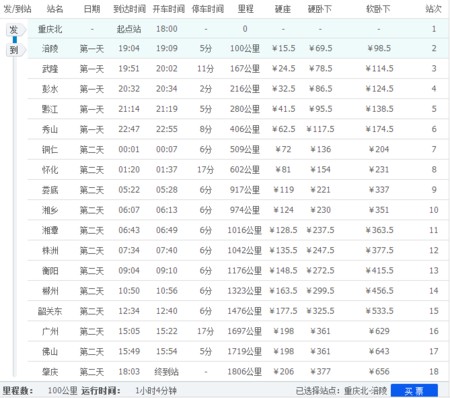Viewport: 450px width, 398px height.
Task: Click the 发 departure marker tag
Action: tap(15, 30)
